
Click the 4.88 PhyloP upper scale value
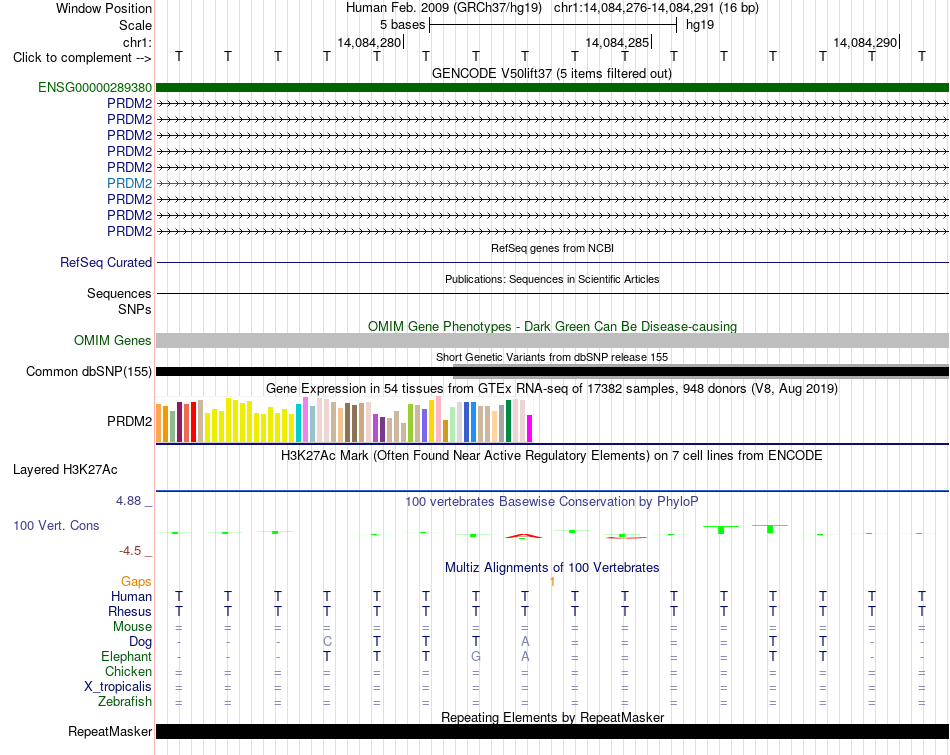(128, 501)
